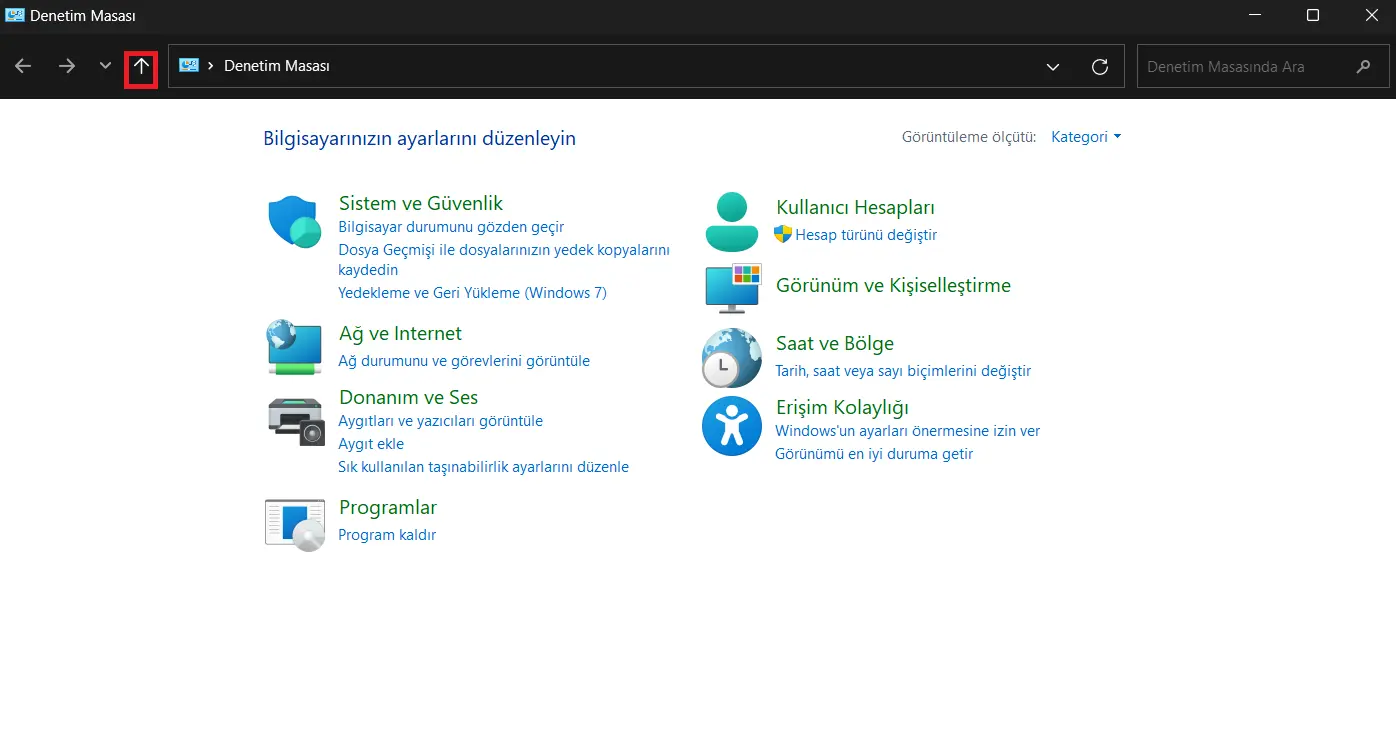The image size is (1396, 734).
Task: View Ağ durumunu ve görevlerini görüntüle
Action: (x=464, y=361)
